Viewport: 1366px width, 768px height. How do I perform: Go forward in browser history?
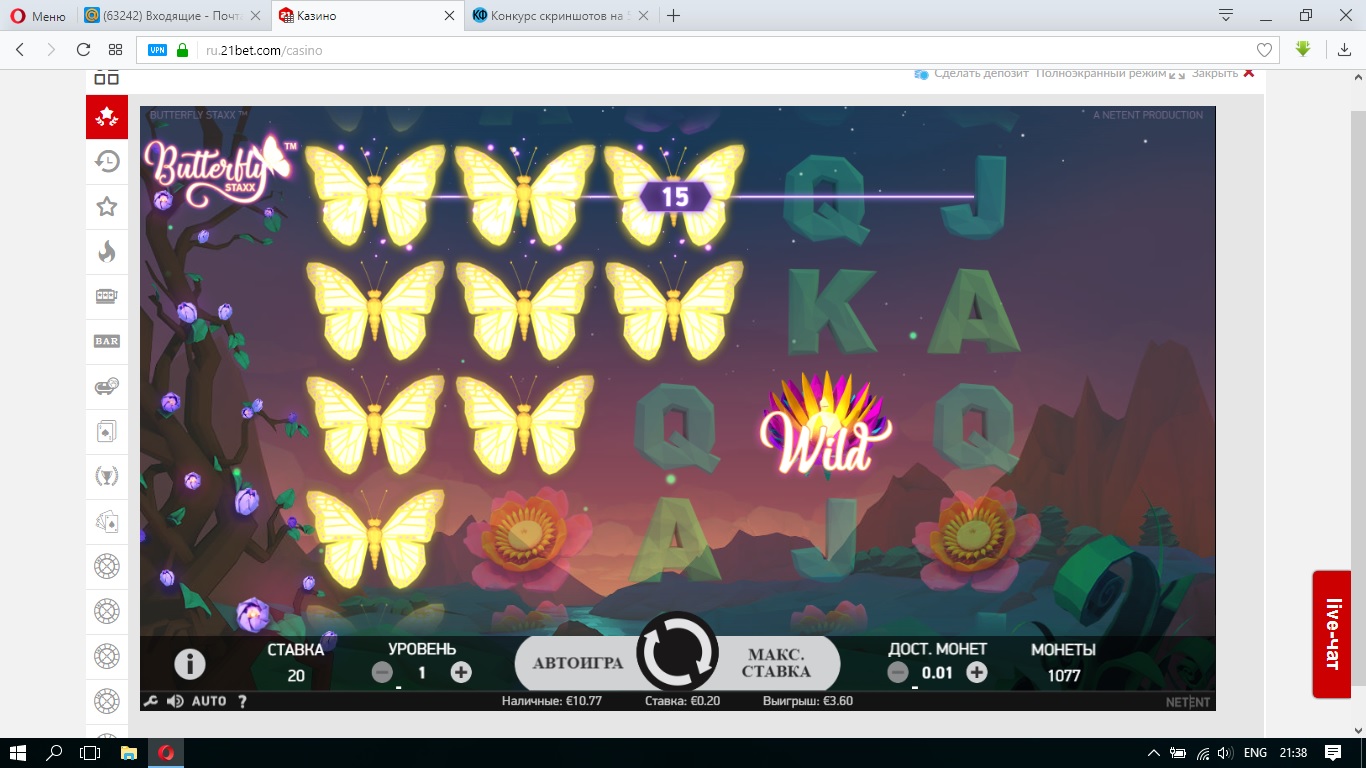pos(51,50)
